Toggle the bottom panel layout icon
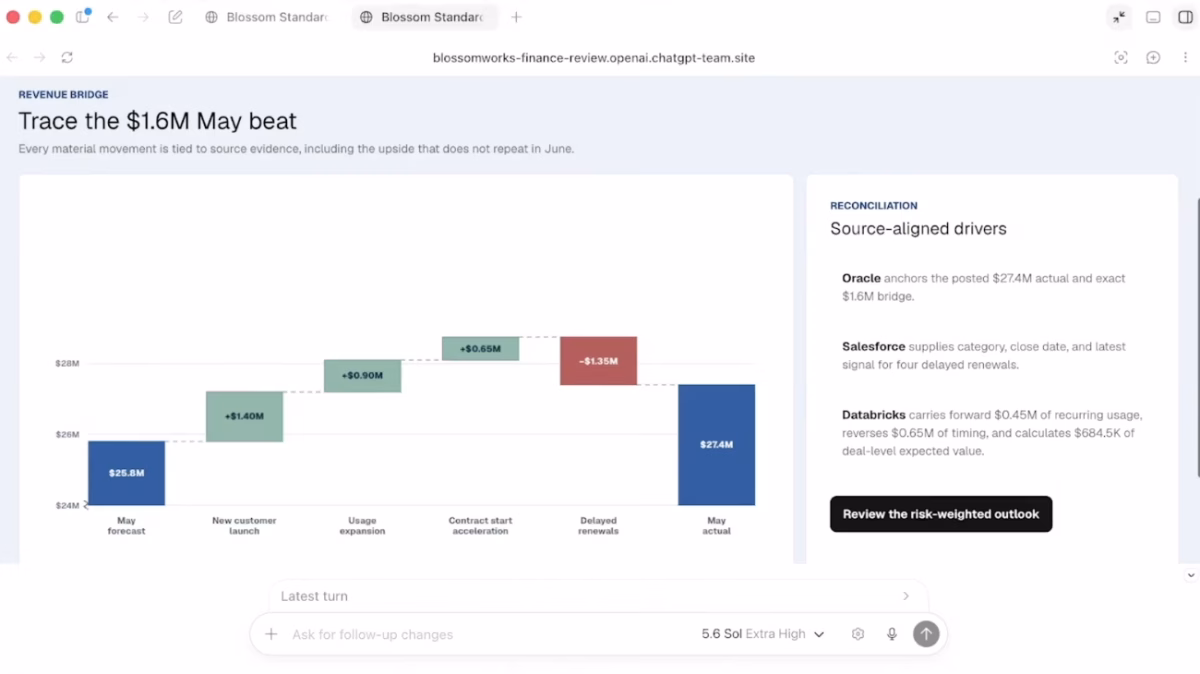Screen dimensions: 1200x674 [x=1153, y=17]
